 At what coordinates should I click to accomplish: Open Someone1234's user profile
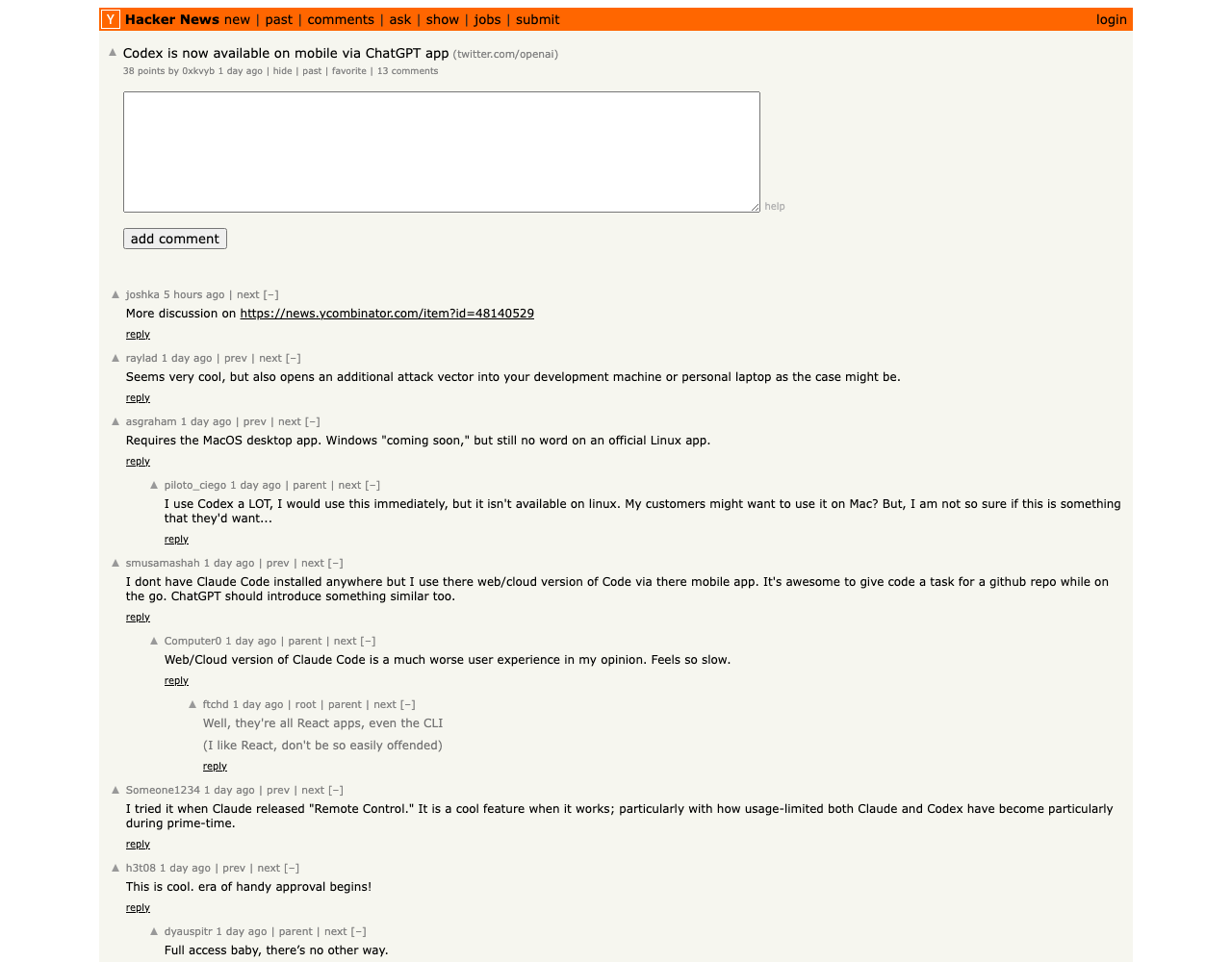tap(163, 790)
